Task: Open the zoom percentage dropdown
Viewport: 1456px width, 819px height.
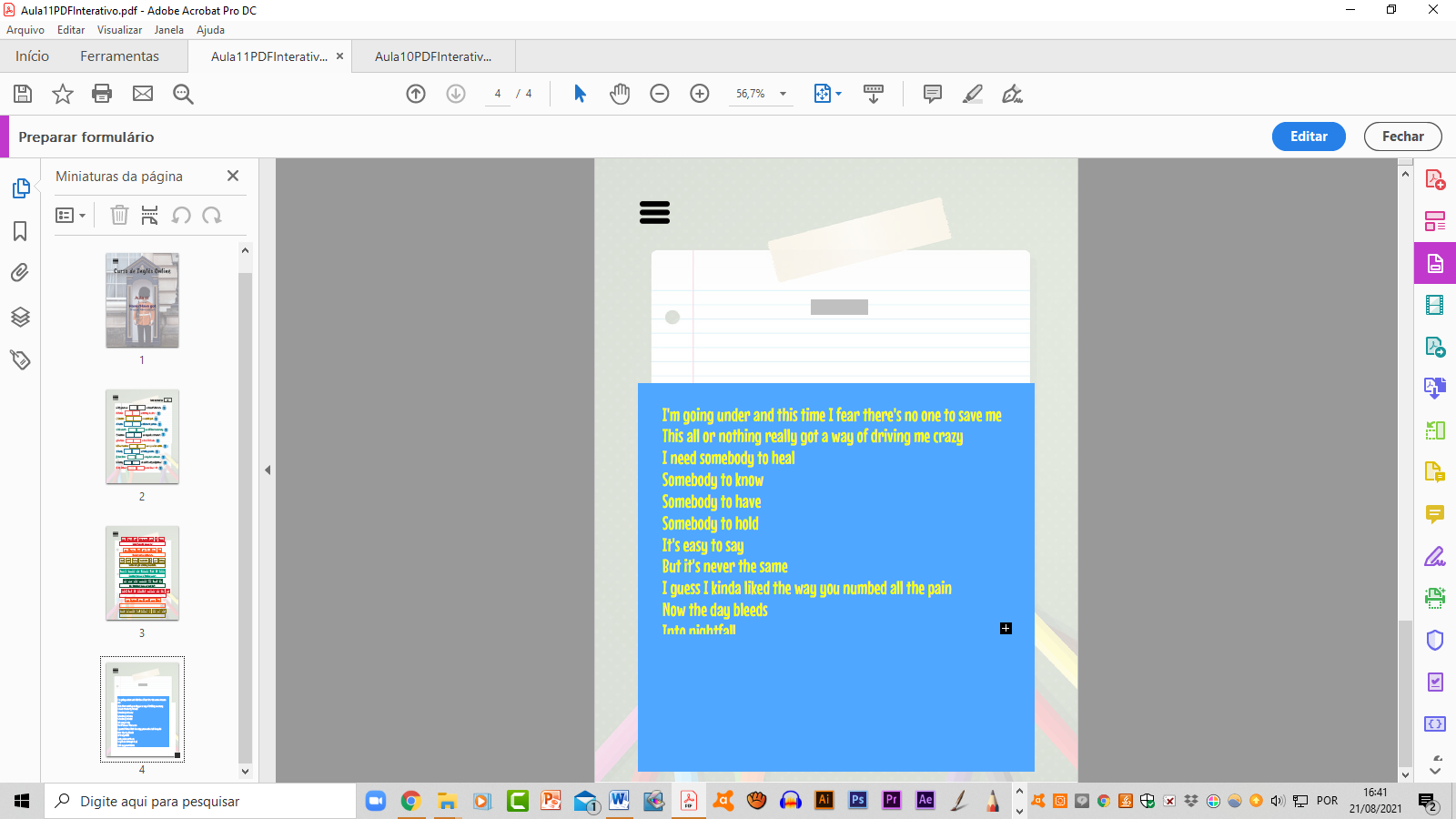Action: tap(784, 93)
